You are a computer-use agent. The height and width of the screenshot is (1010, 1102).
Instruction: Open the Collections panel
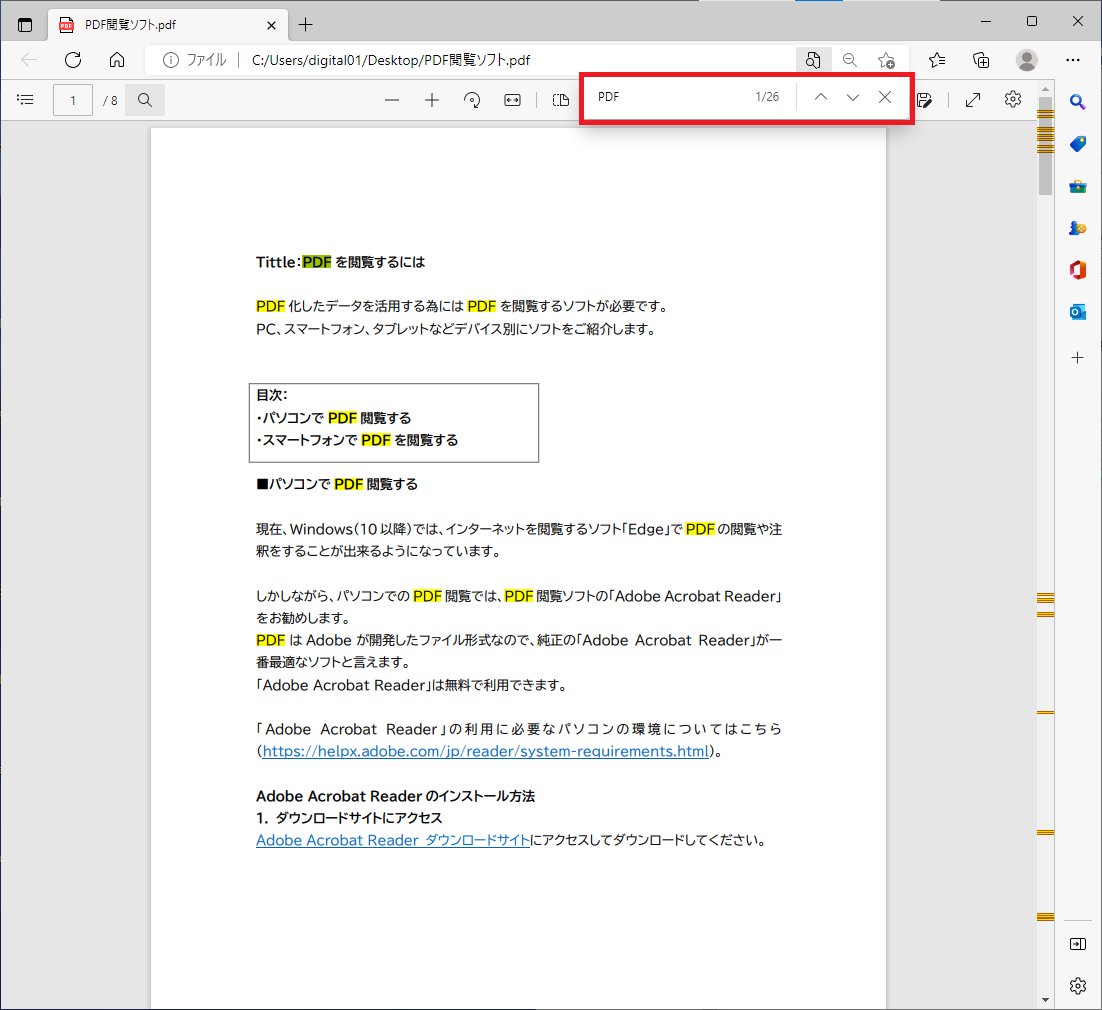981,60
